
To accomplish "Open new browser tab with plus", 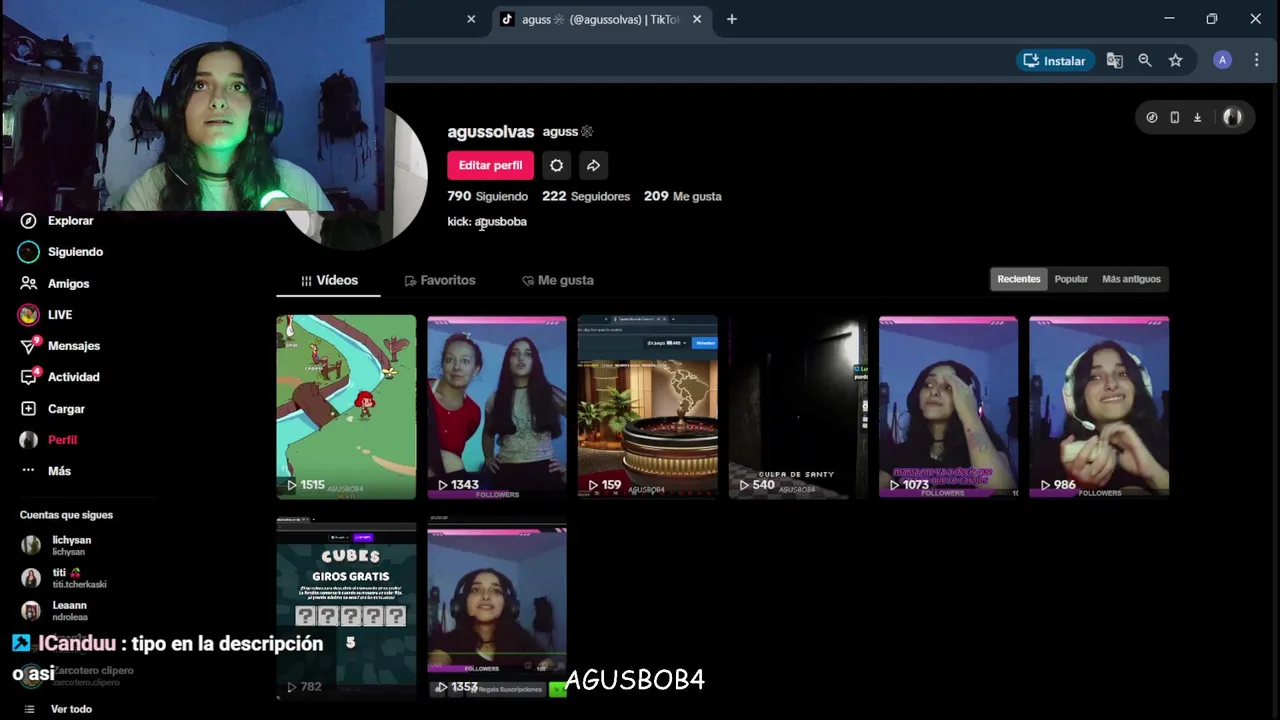I will [732, 19].
